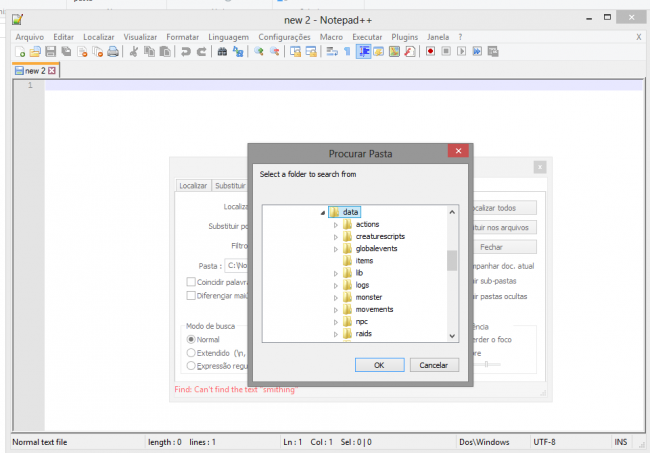Adjust the transparency slider in find dialog

pos(487,364)
